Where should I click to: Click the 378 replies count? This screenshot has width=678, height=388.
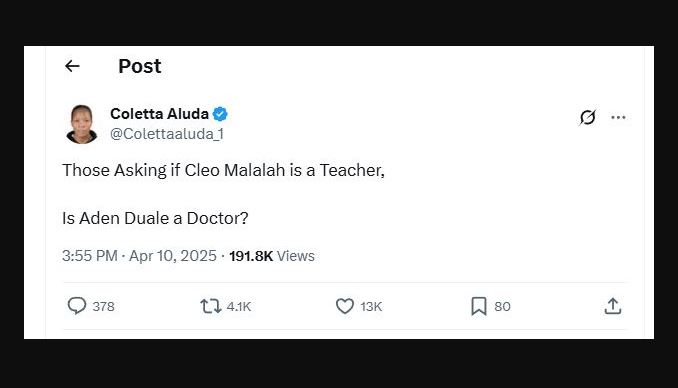click(103, 306)
